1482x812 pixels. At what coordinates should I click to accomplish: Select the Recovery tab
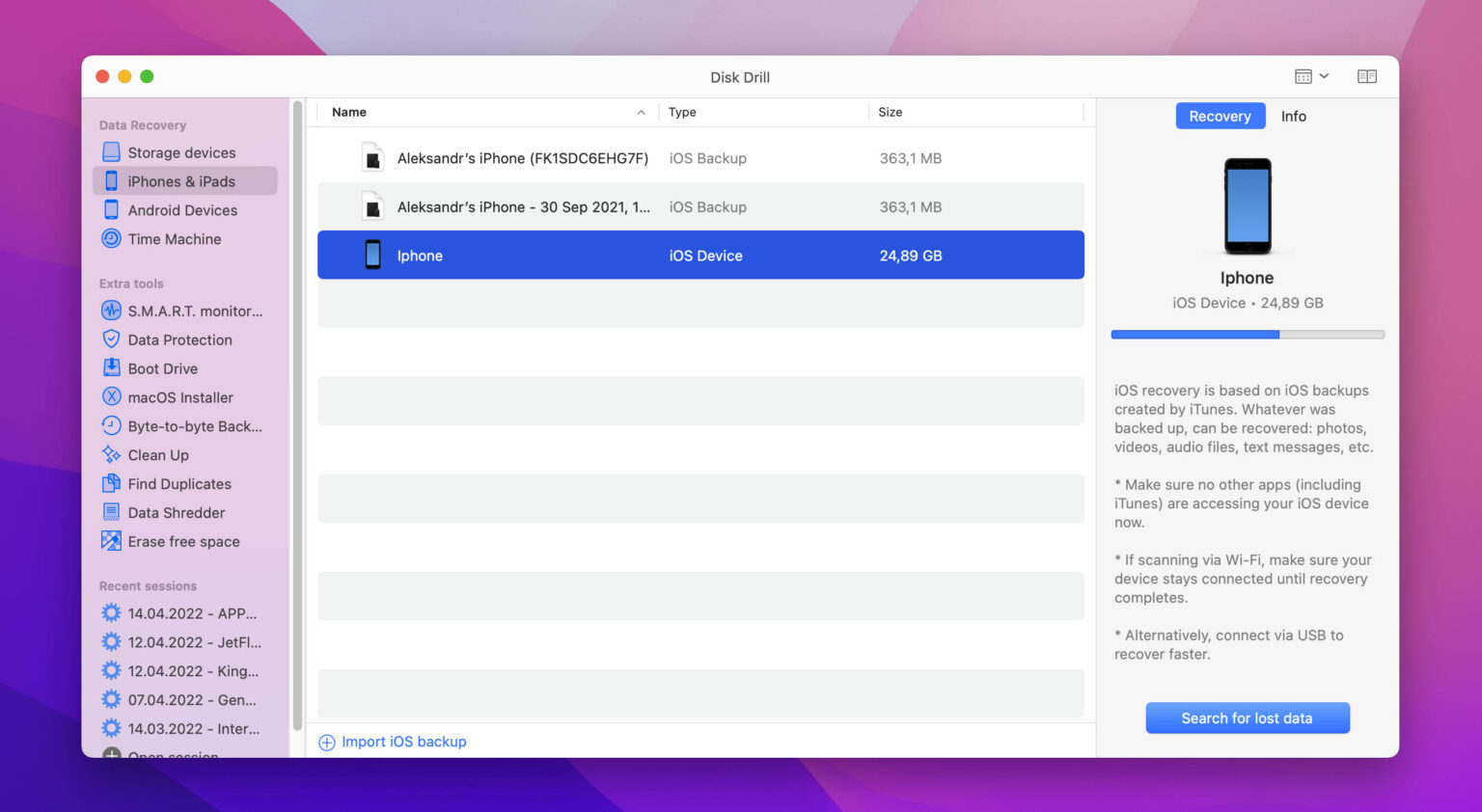tap(1220, 116)
